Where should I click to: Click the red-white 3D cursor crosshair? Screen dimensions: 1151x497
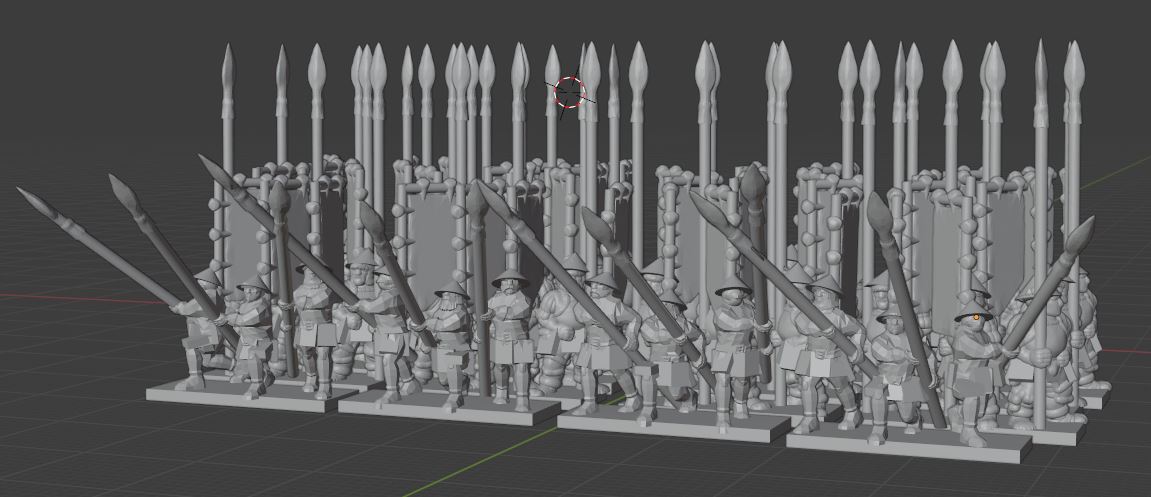[570, 92]
